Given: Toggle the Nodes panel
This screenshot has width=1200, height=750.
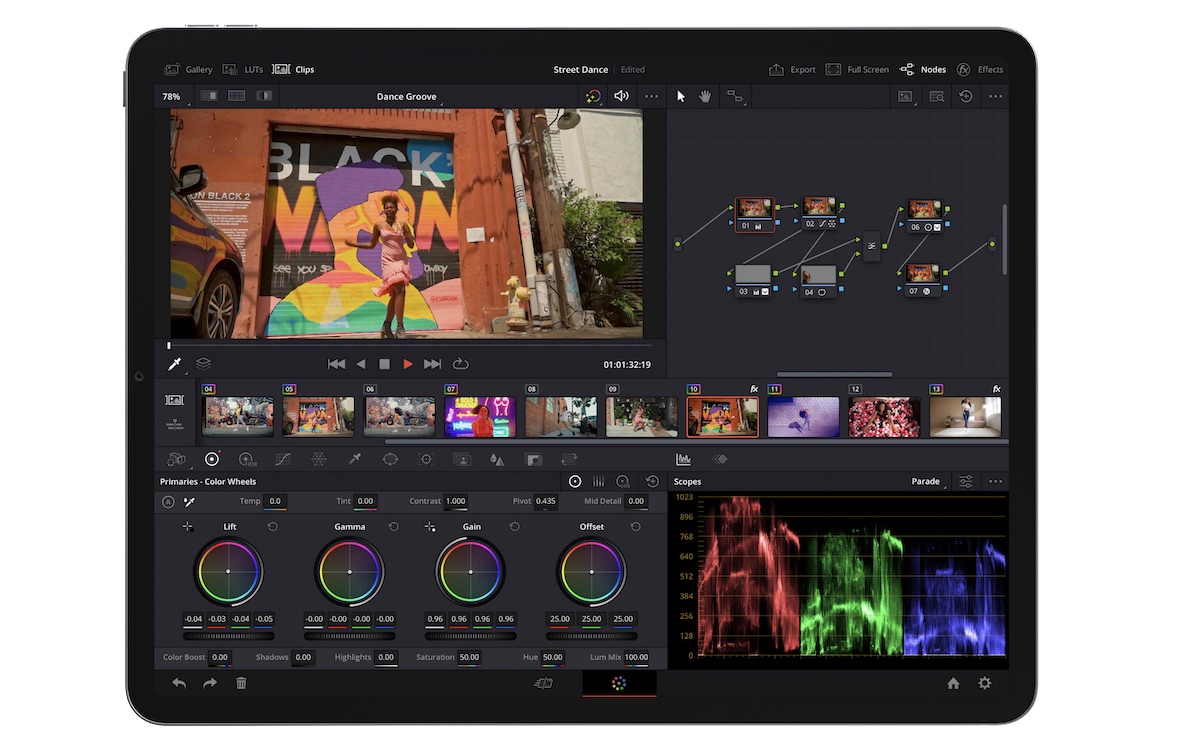Looking at the screenshot, I should tap(923, 69).
